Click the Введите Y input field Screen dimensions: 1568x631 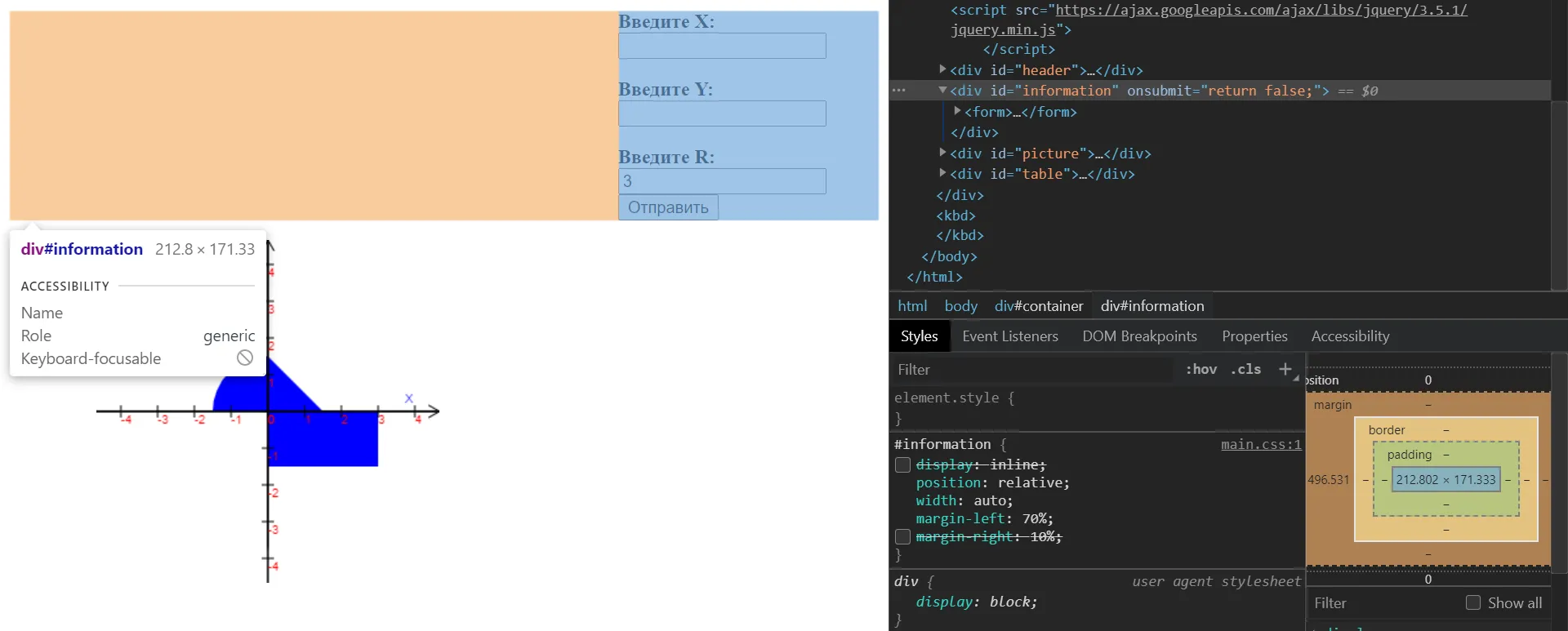tap(722, 113)
